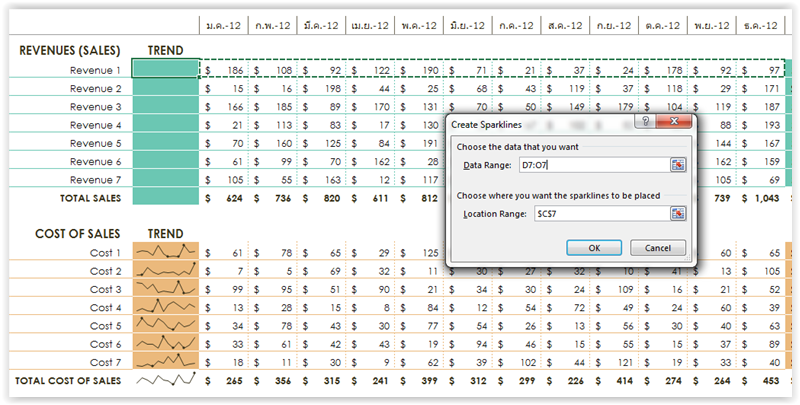The height and width of the screenshot is (405, 800).
Task: Select the พ.ย.-12 month header
Action: (x=712, y=26)
